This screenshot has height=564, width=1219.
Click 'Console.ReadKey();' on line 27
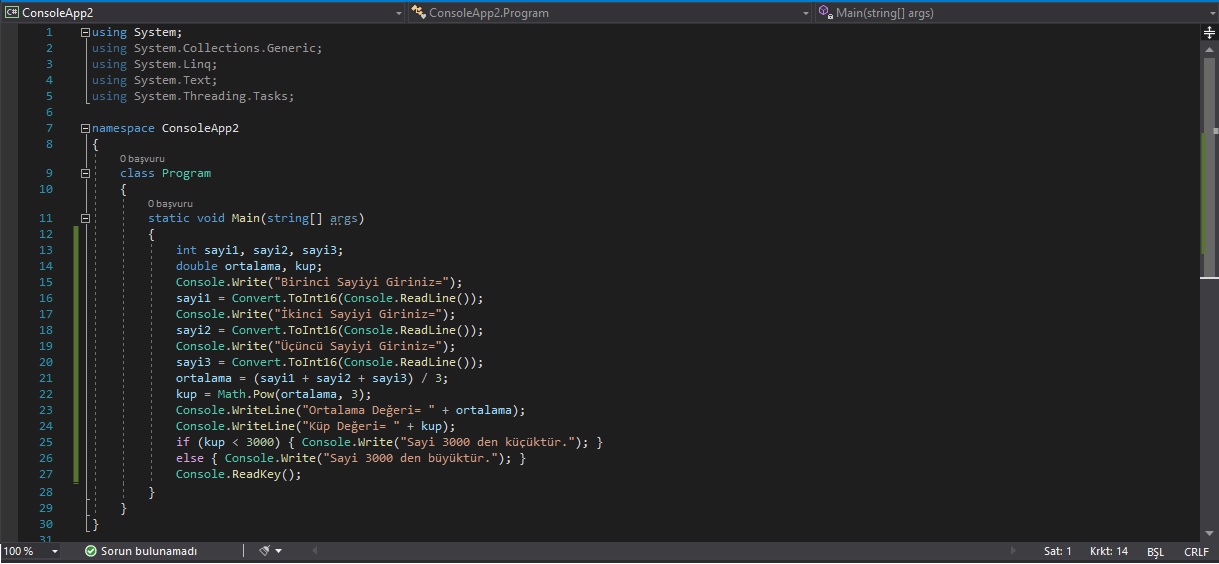tap(238, 474)
